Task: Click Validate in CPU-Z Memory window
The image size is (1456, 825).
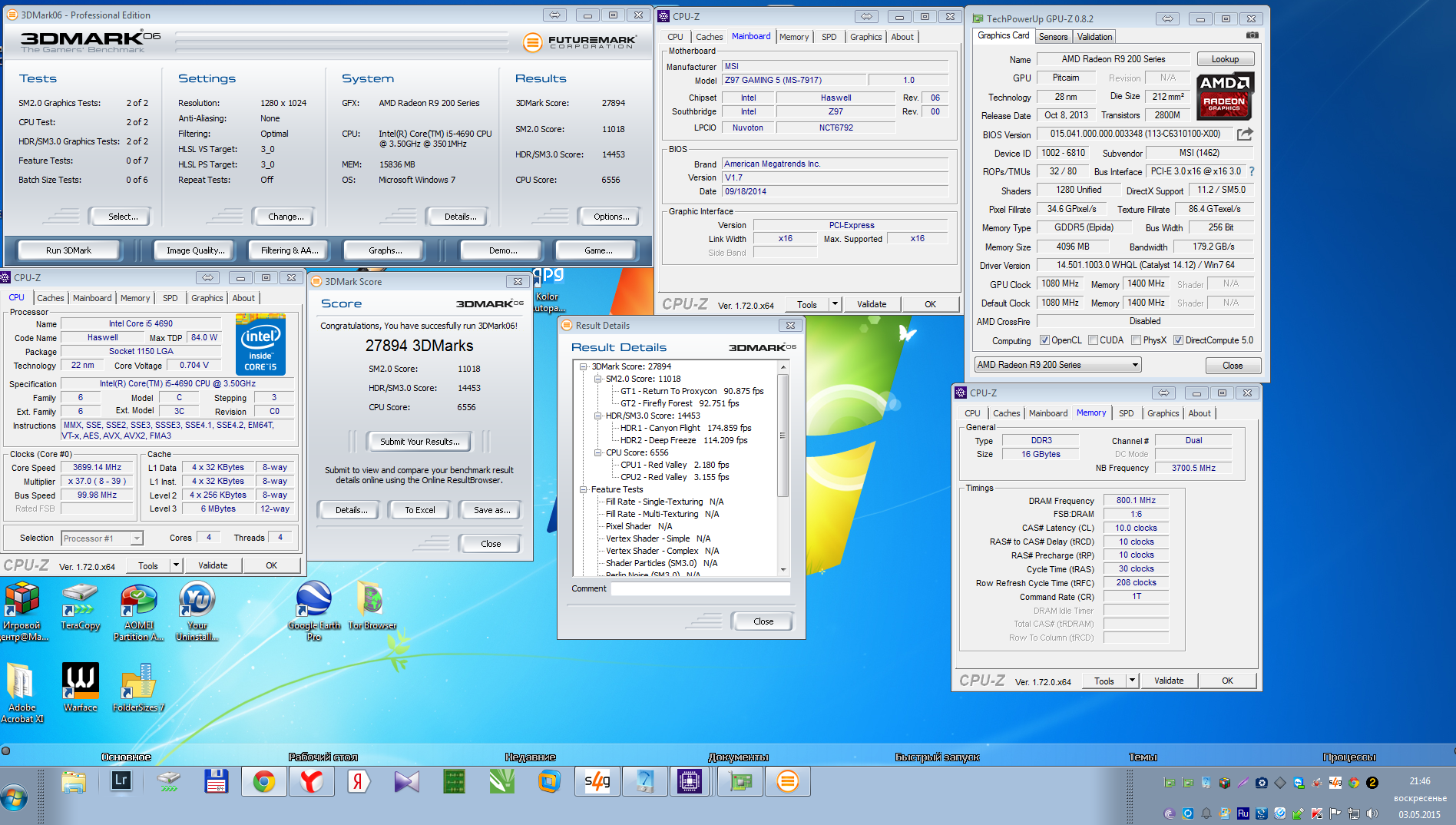Action: point(1169,681)
